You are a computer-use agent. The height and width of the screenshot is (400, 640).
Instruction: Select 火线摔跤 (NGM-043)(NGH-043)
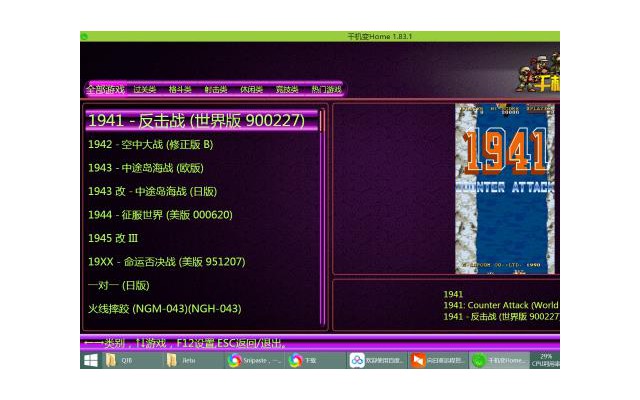pos(164,309)
